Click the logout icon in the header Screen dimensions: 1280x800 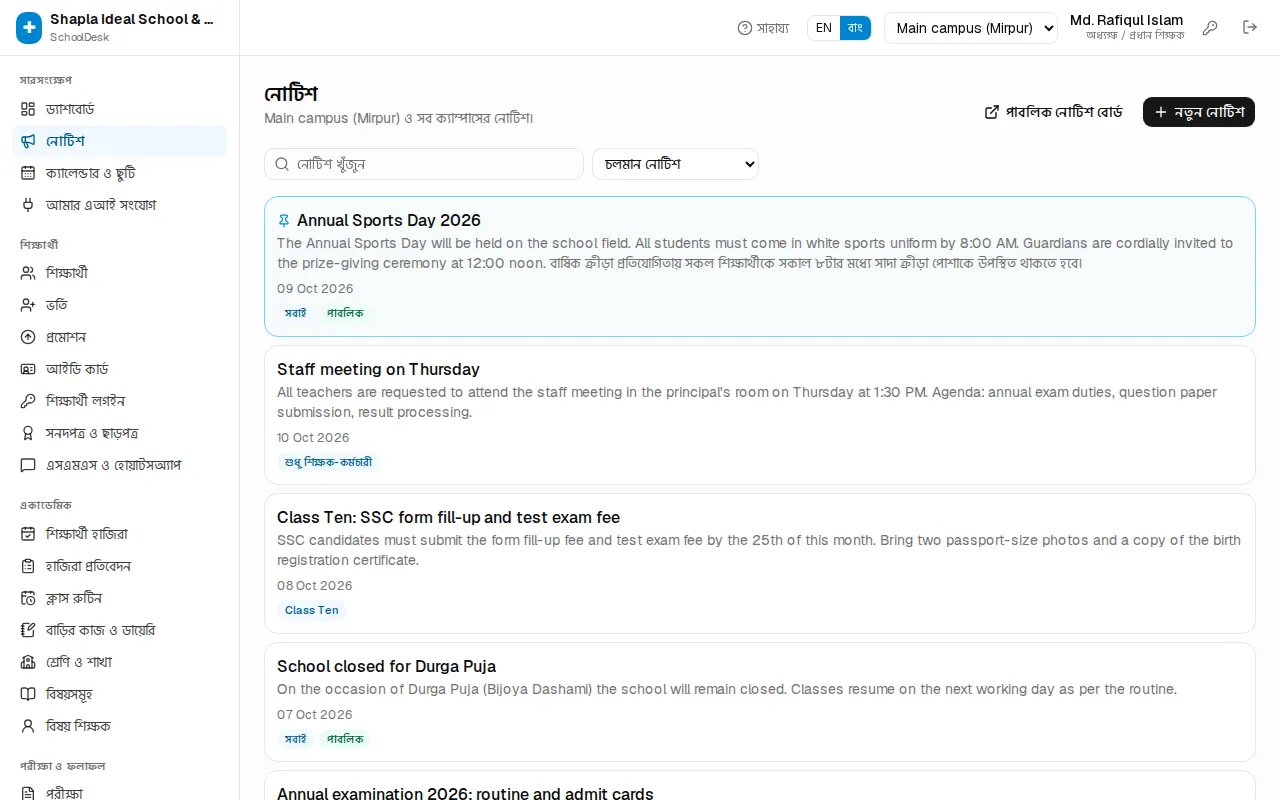(1250, 28)
